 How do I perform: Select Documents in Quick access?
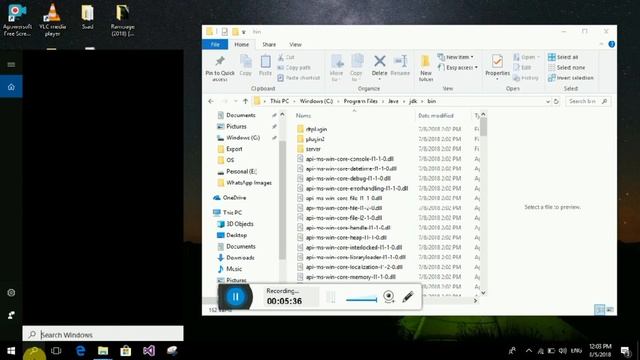[x=241, y=115]
